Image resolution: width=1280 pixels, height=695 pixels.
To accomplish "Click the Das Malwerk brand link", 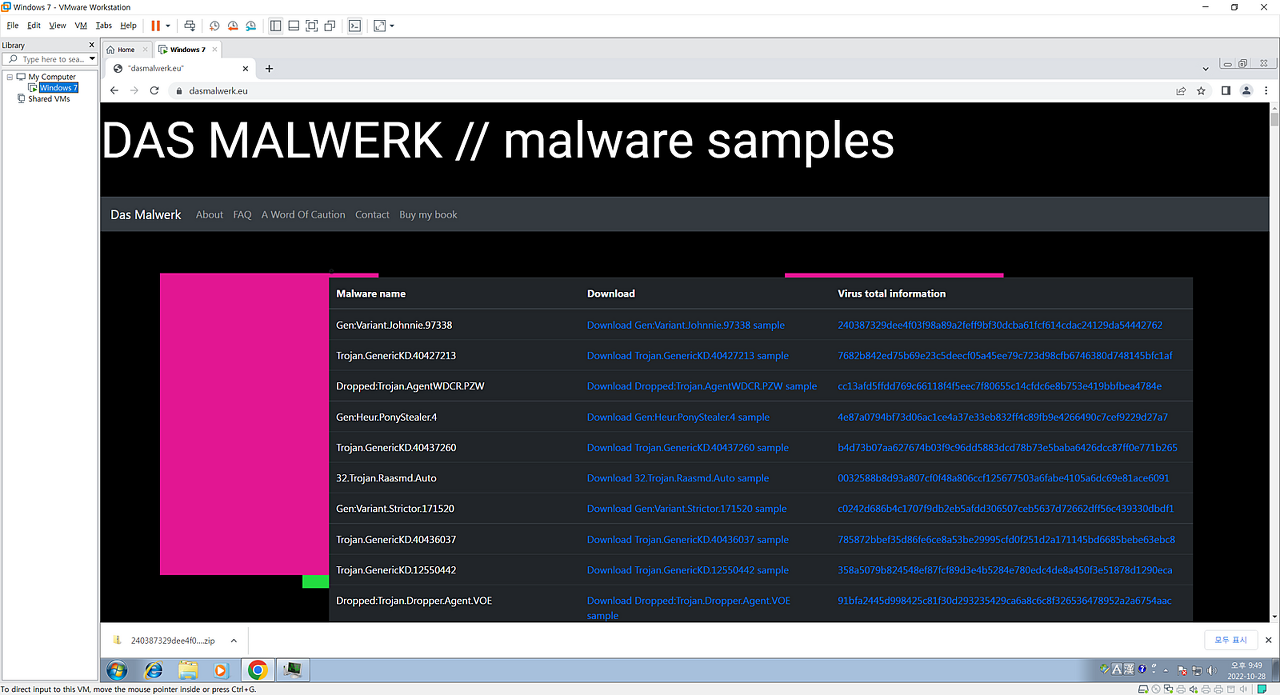I will (146, 215).
